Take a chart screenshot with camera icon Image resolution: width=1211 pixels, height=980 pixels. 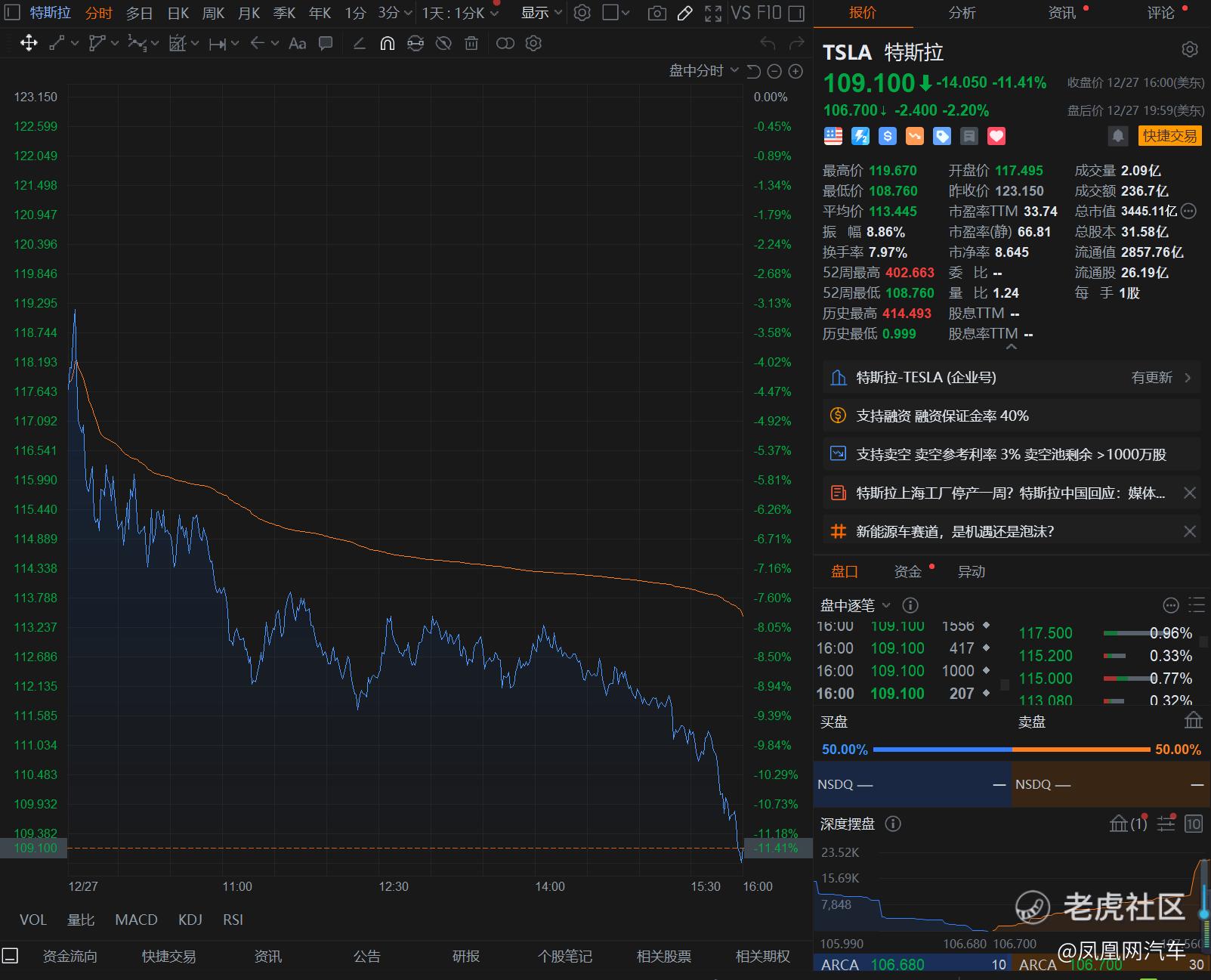point(657,13)
